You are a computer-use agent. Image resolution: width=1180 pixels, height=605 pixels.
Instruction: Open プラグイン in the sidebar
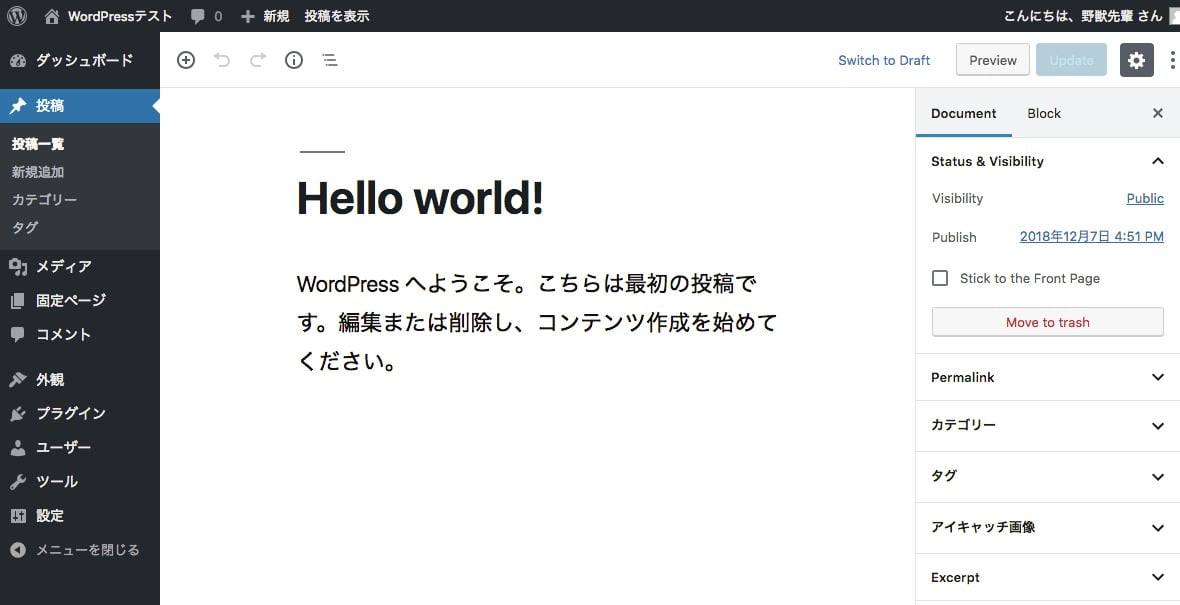(x=80, y=413)
